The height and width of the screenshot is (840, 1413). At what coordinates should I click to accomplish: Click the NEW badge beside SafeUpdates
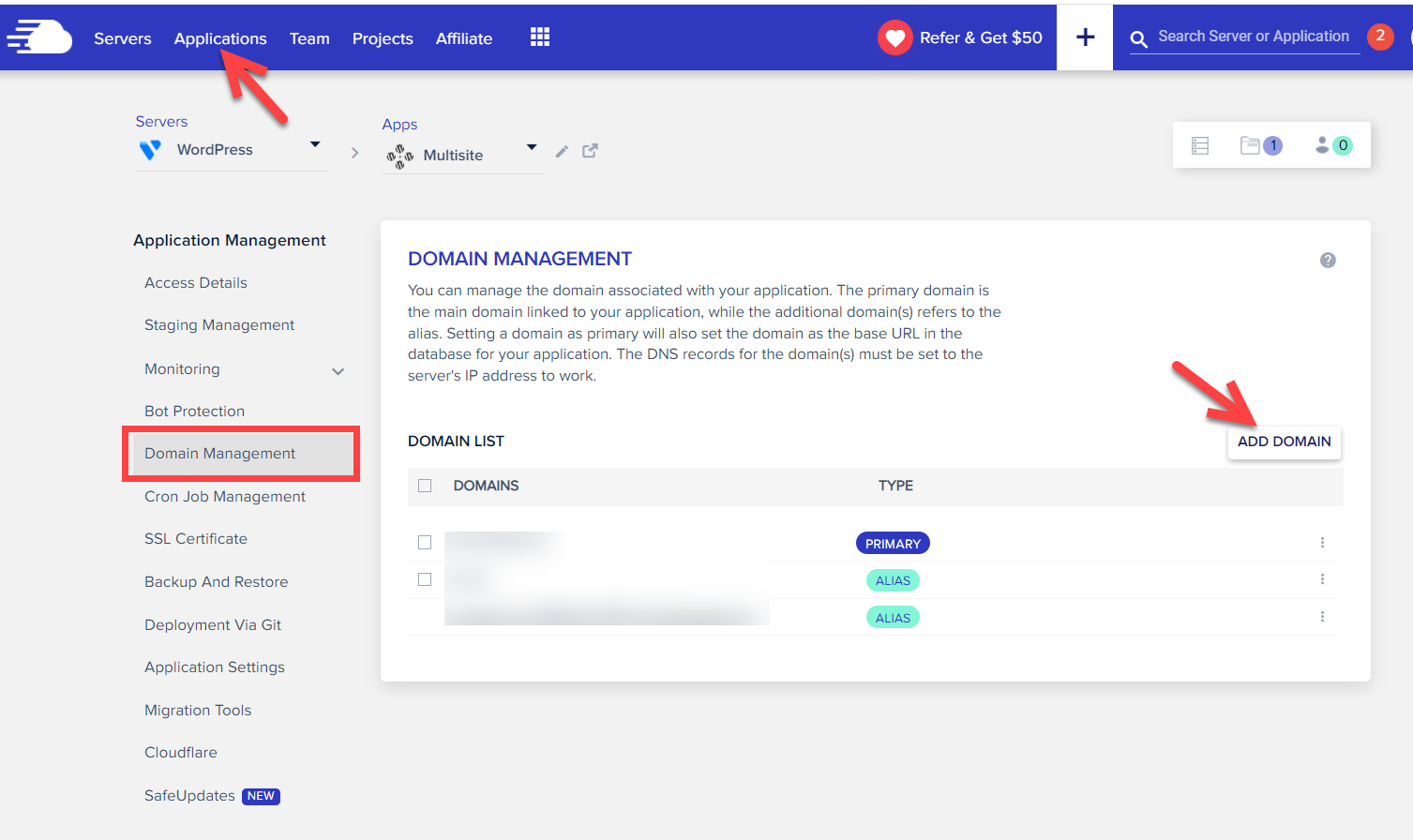tap(261, 796)
